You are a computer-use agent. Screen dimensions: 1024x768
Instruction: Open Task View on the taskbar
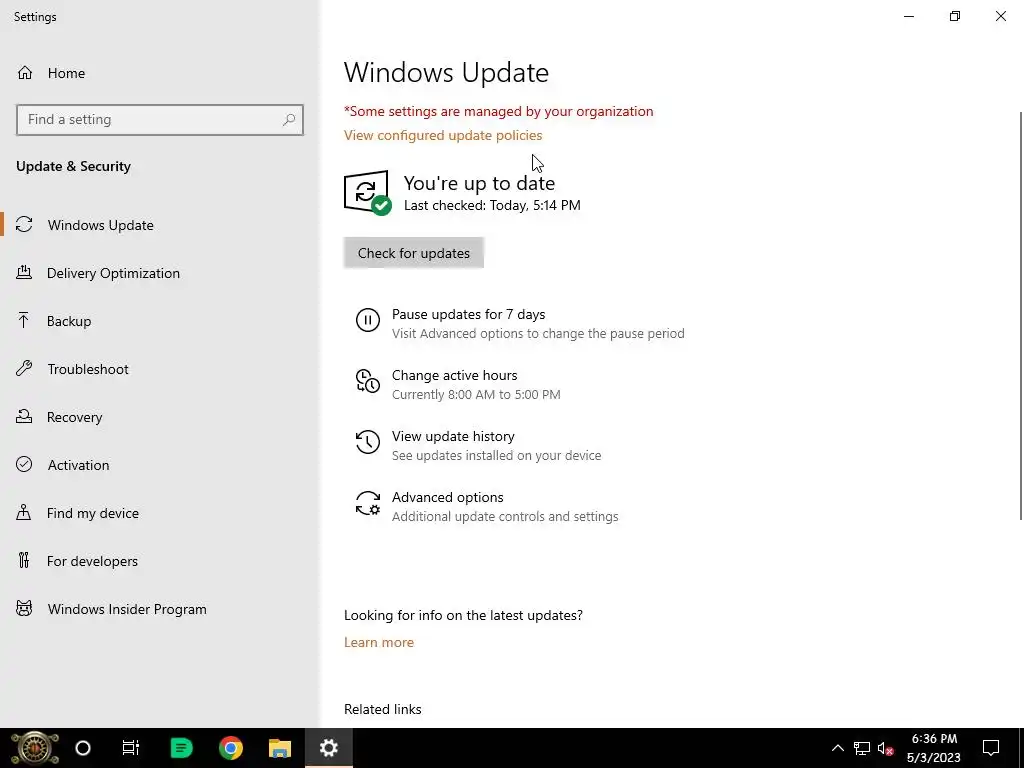131,748
